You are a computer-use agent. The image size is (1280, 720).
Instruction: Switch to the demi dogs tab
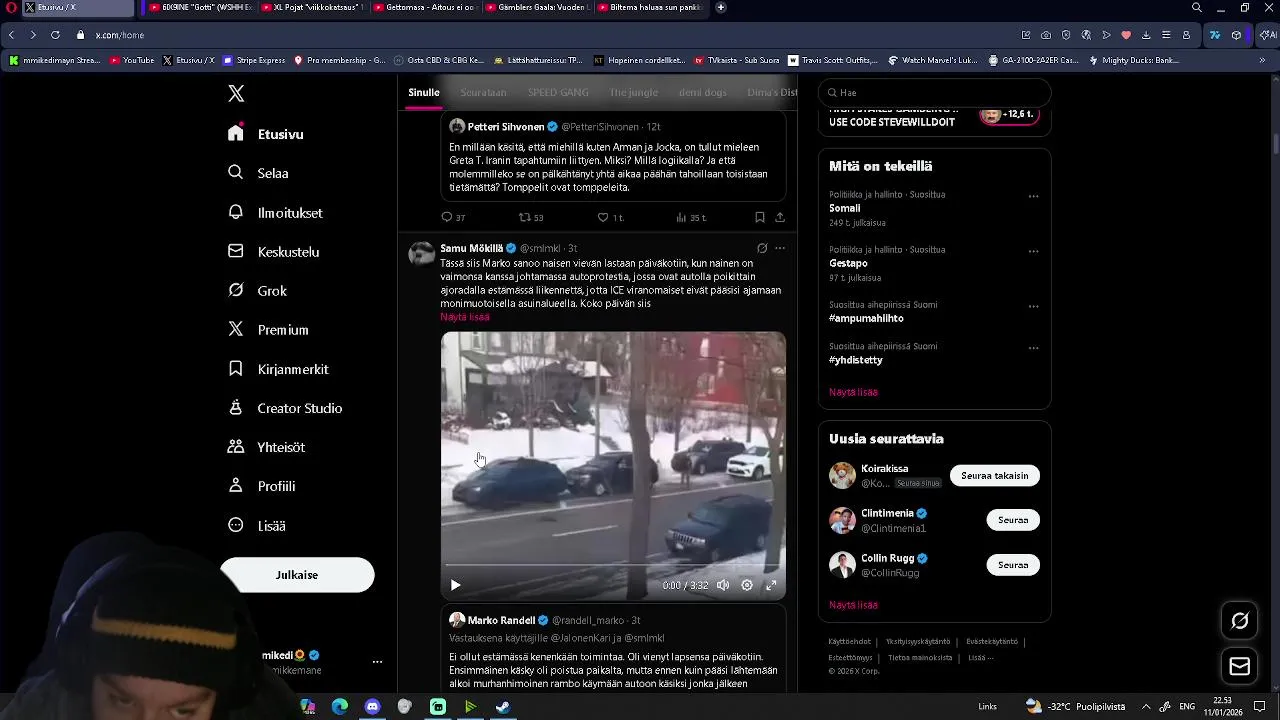click(x=703, y=92)
